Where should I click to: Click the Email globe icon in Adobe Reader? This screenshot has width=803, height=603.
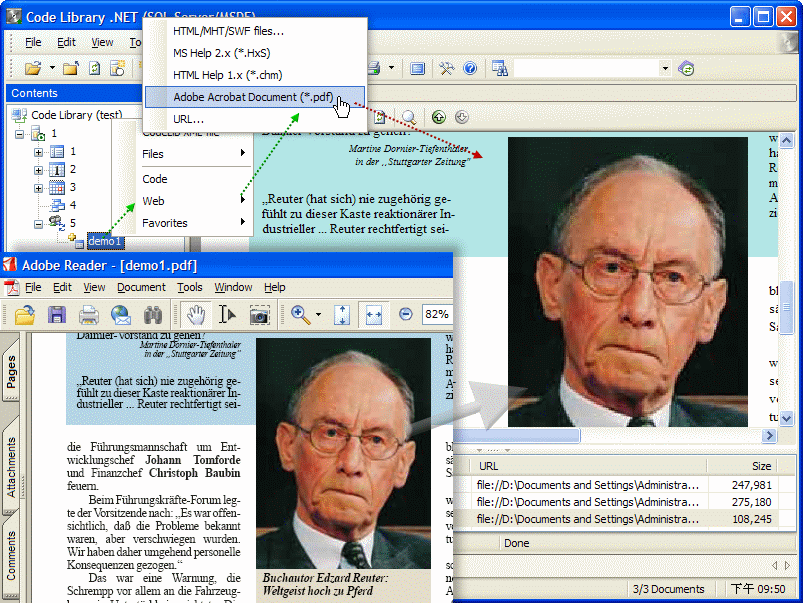pyautogui.click(x=121, y=315)
